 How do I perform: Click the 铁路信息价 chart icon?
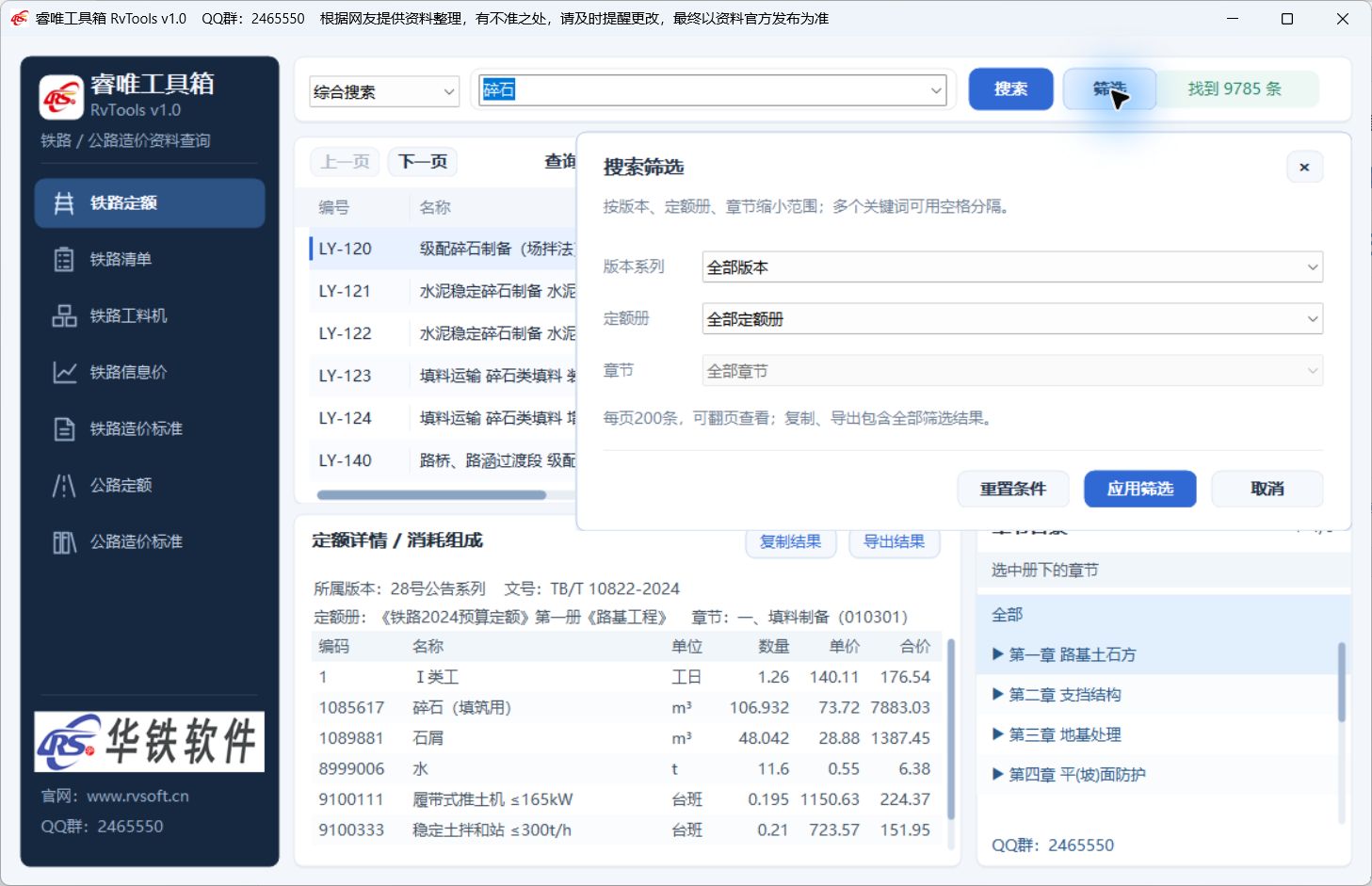[64, 373]
